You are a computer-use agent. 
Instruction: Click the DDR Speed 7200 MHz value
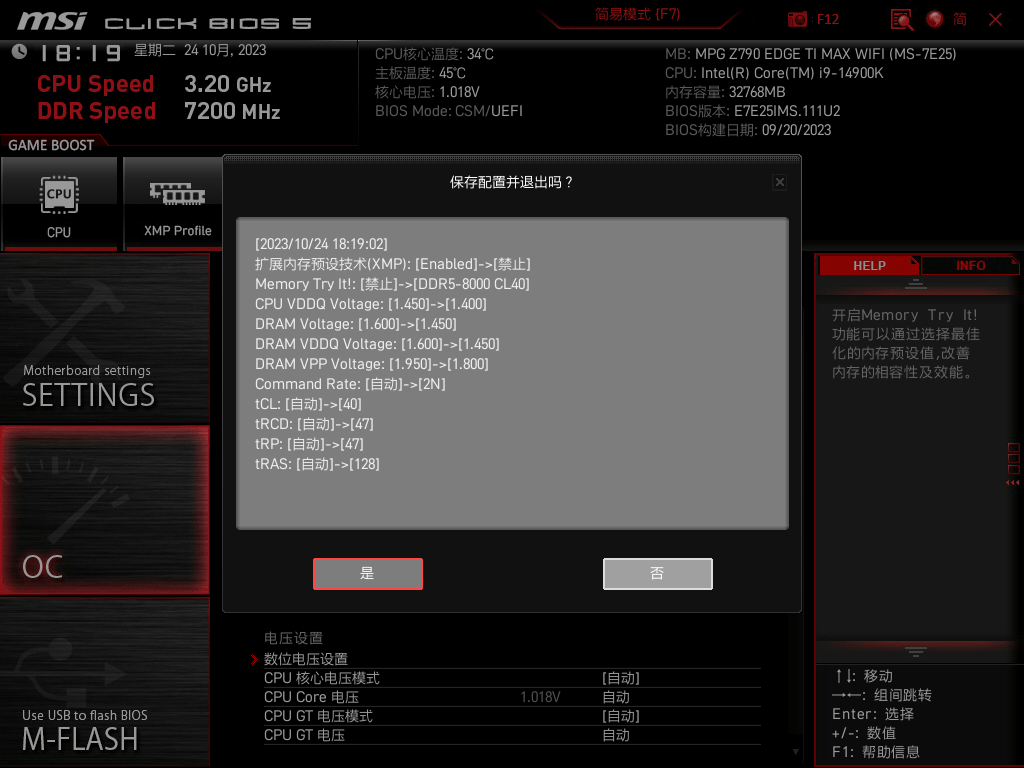pyautogui.click(x=232, y=111)
